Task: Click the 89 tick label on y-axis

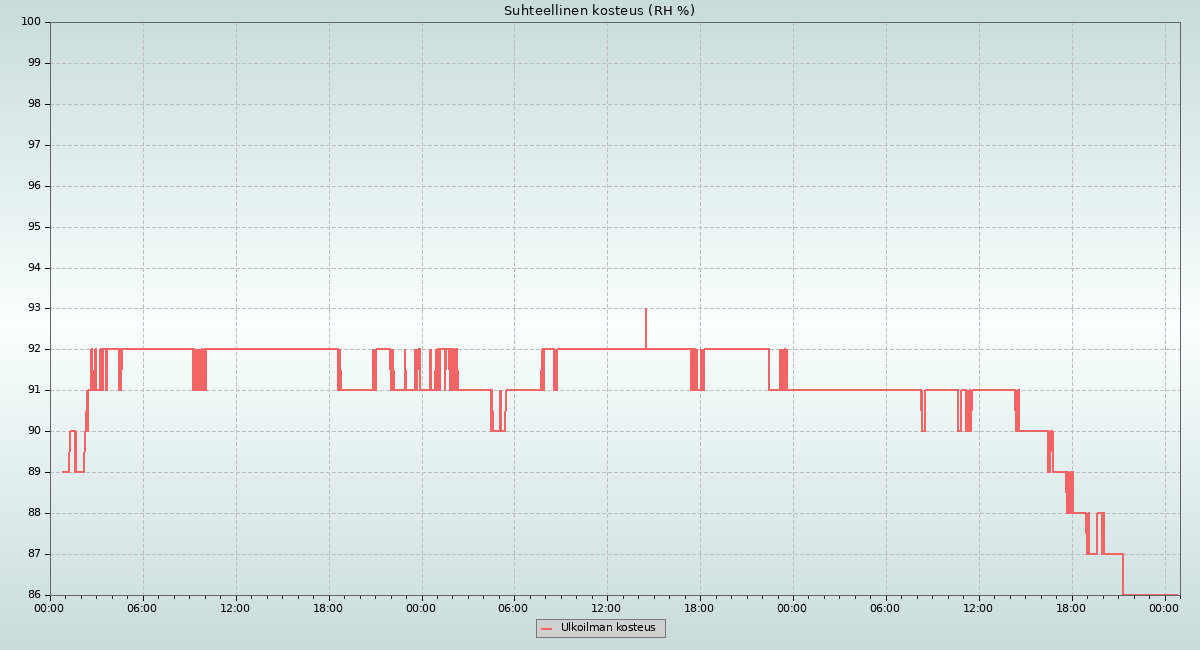Action: point(34,472)
